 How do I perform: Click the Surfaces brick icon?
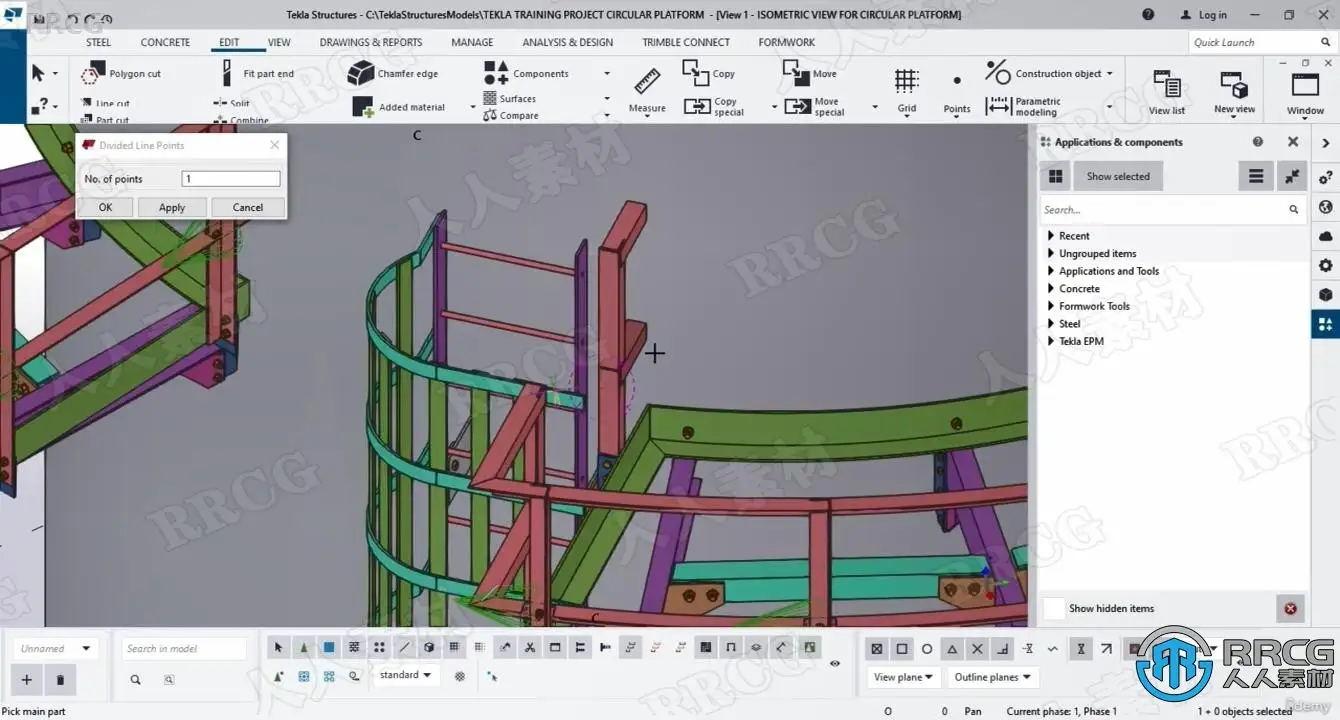pos(490,98)
